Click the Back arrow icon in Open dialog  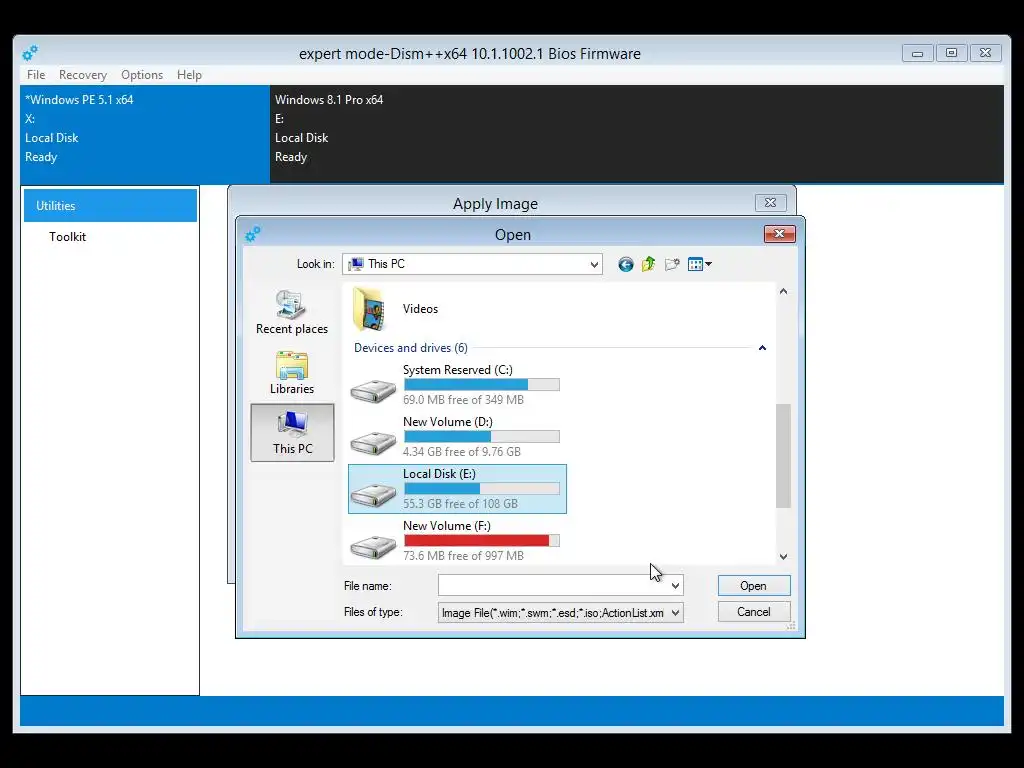coord(626,264)
